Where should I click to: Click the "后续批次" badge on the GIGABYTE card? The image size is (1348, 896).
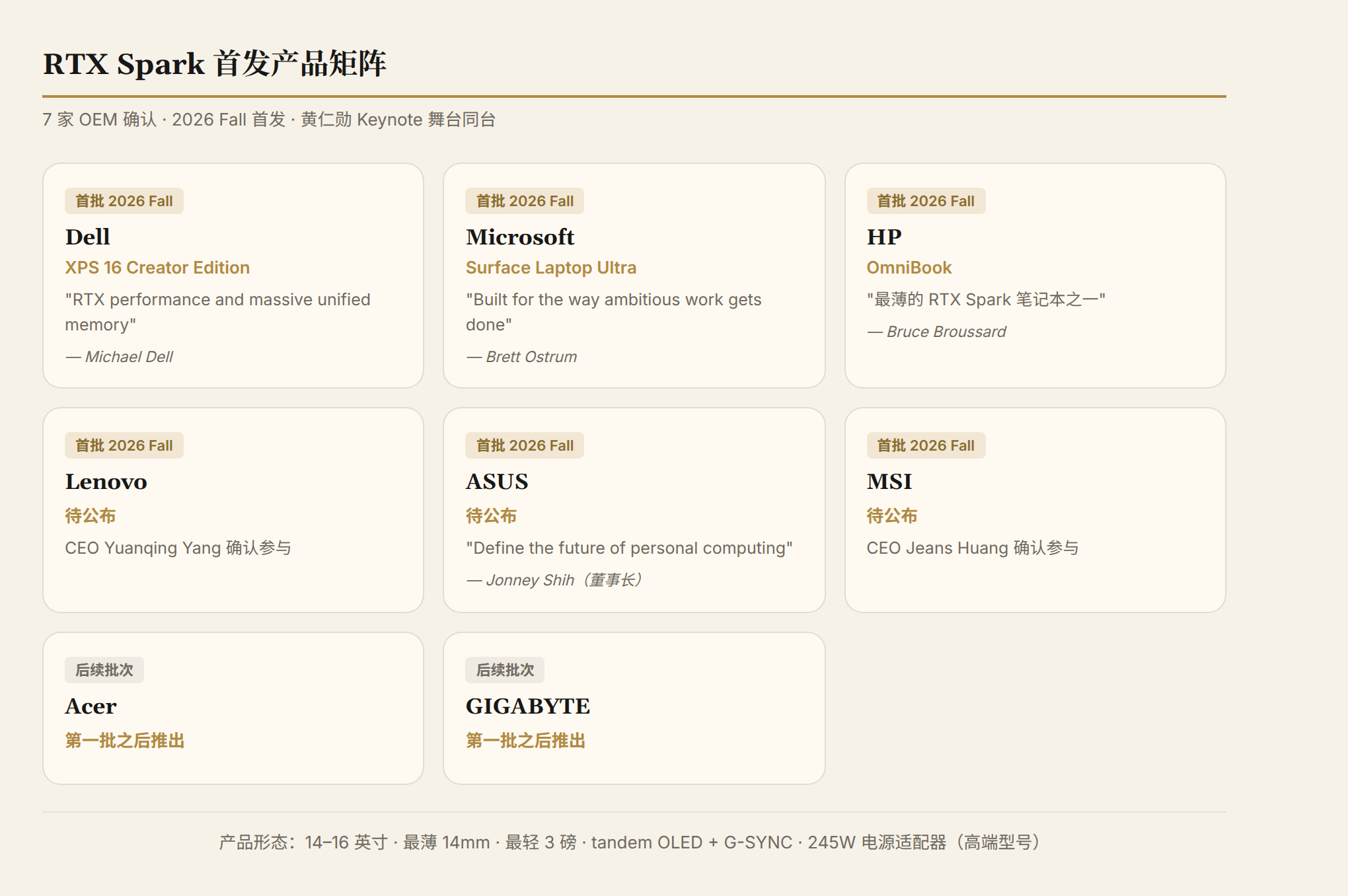coord(505,670)
